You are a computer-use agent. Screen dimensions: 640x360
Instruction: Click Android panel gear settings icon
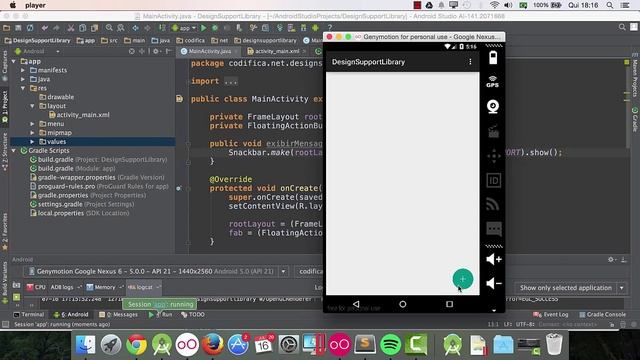point(611,259)
